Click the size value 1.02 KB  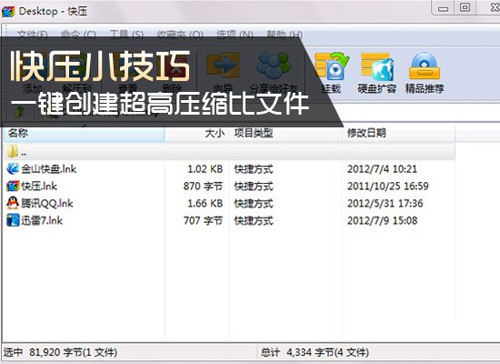205,169
